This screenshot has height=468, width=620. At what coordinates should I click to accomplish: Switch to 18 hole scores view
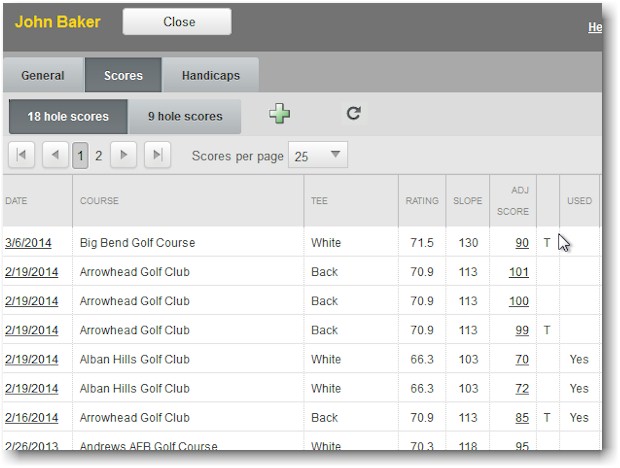click(68, 116)
